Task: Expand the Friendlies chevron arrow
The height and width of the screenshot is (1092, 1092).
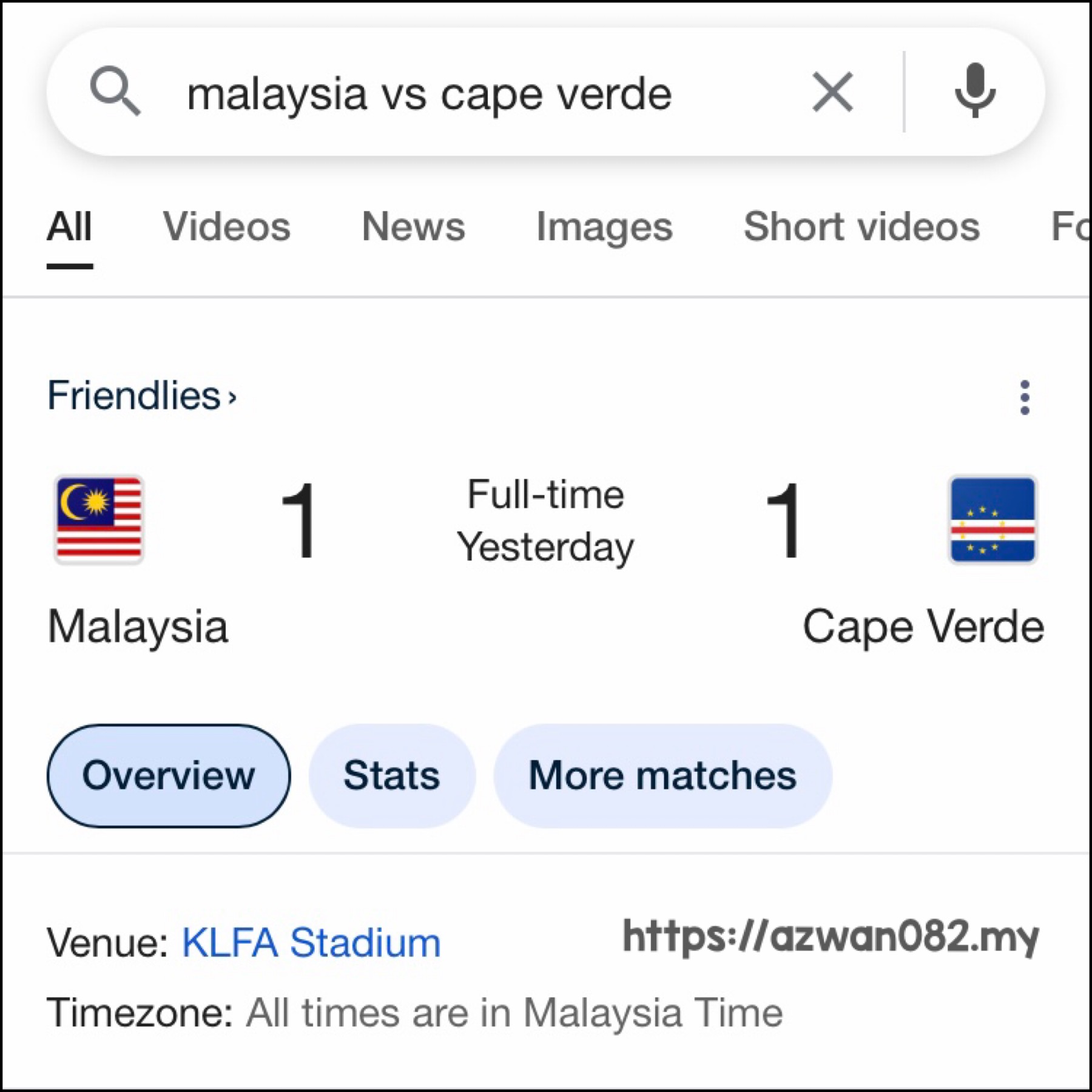Action: [232, 398]
